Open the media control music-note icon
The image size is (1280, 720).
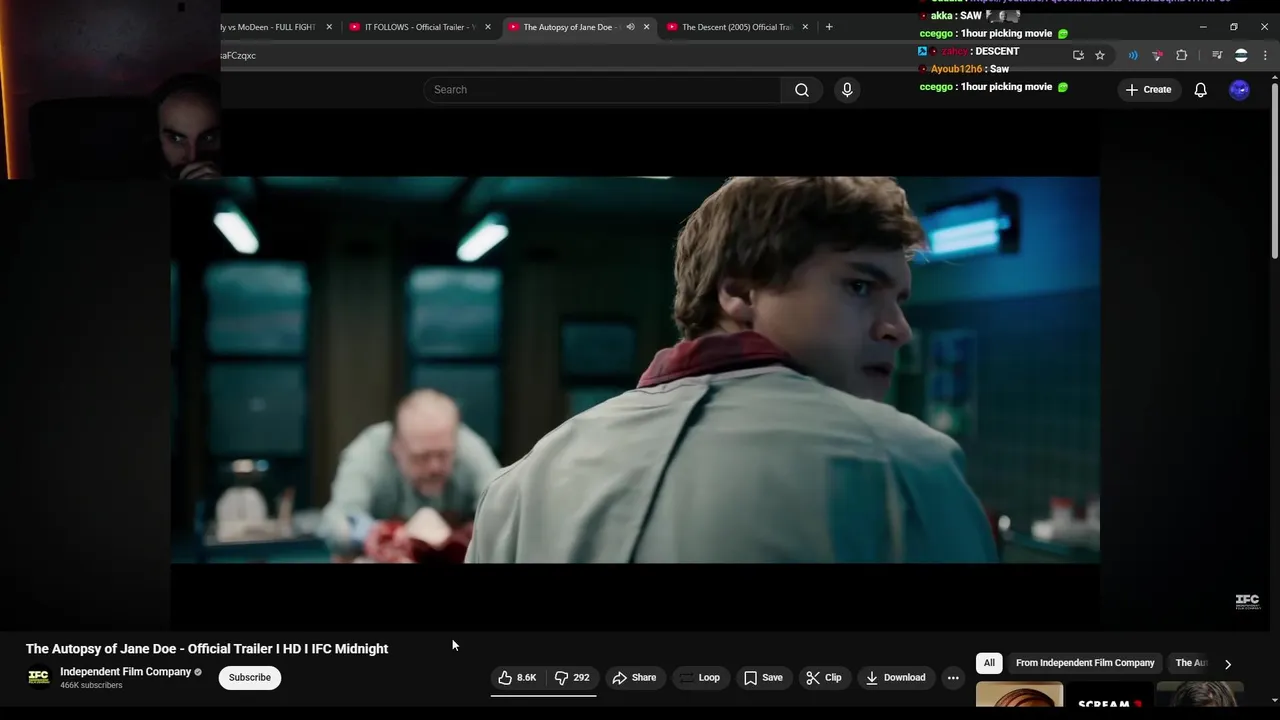[1217, 55]
